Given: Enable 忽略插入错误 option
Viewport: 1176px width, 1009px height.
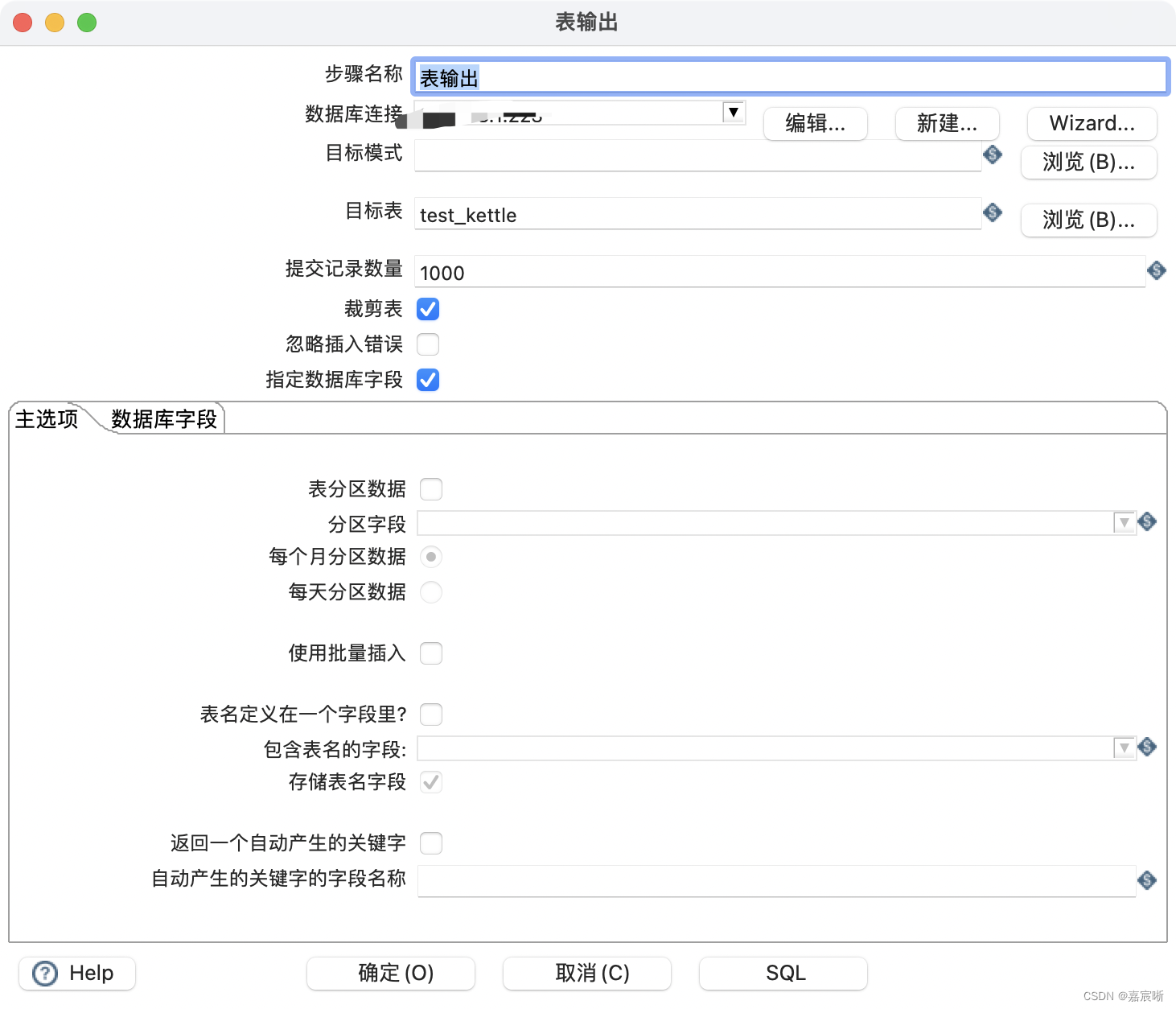Looking at the screenshot, I should click(x=428, y=344).
